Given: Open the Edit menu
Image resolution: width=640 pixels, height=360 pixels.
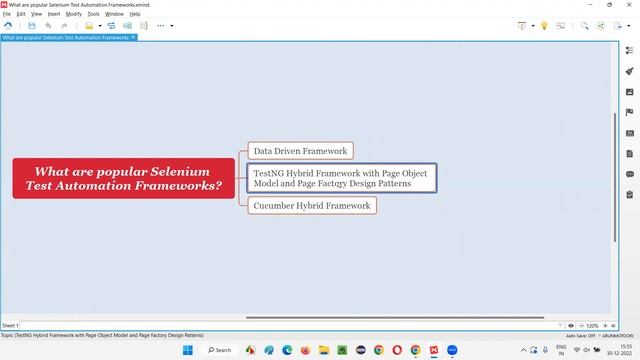Looking at the screenshot, I should (x=21, y=14).
